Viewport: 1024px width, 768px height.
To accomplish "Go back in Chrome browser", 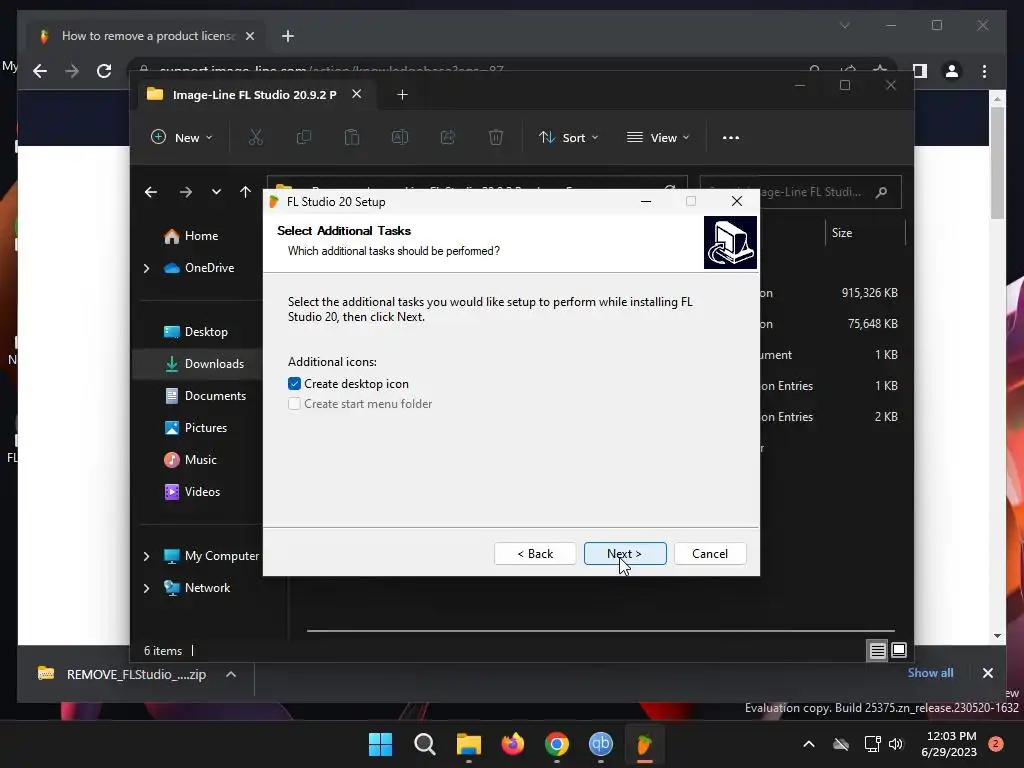I will (40, 71).
